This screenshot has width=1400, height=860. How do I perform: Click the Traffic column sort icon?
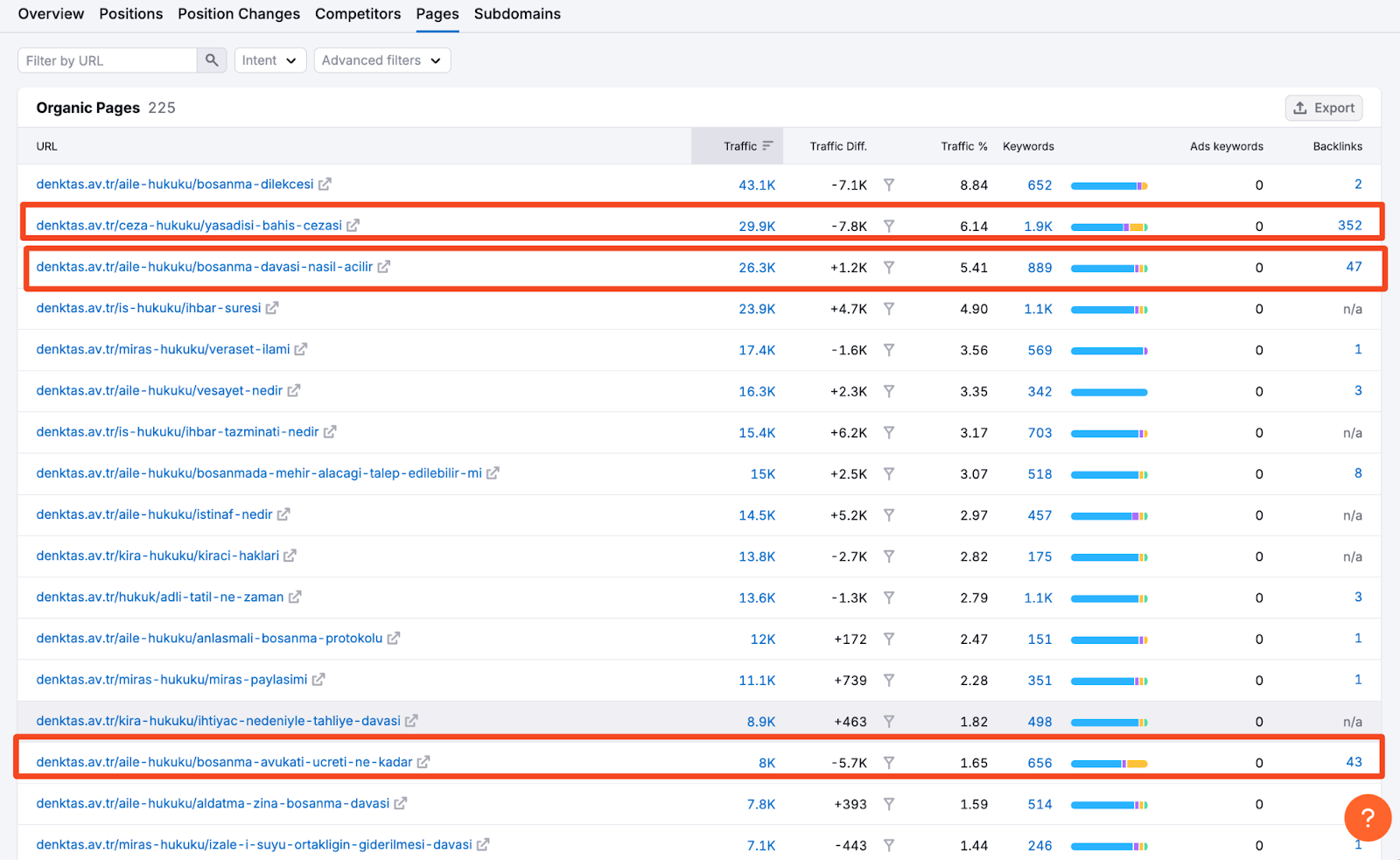(x=767, y=146)
